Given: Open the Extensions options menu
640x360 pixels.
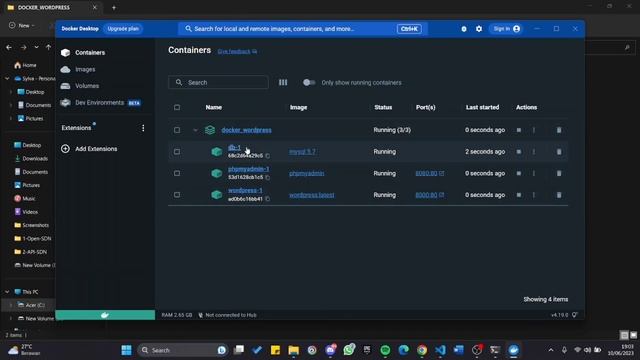Looking at the screenshot, I should pyautogui.click(x=143, y=128).
